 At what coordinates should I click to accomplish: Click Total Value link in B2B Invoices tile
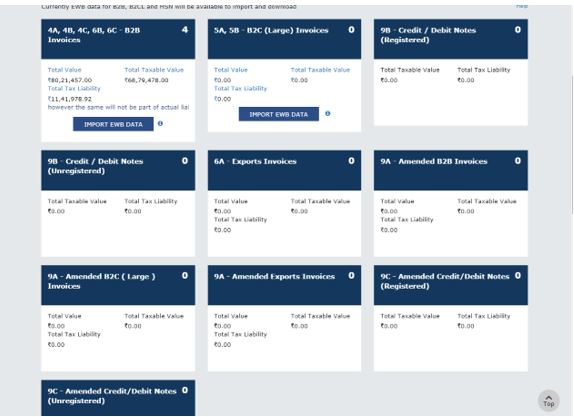pos(64,70)
